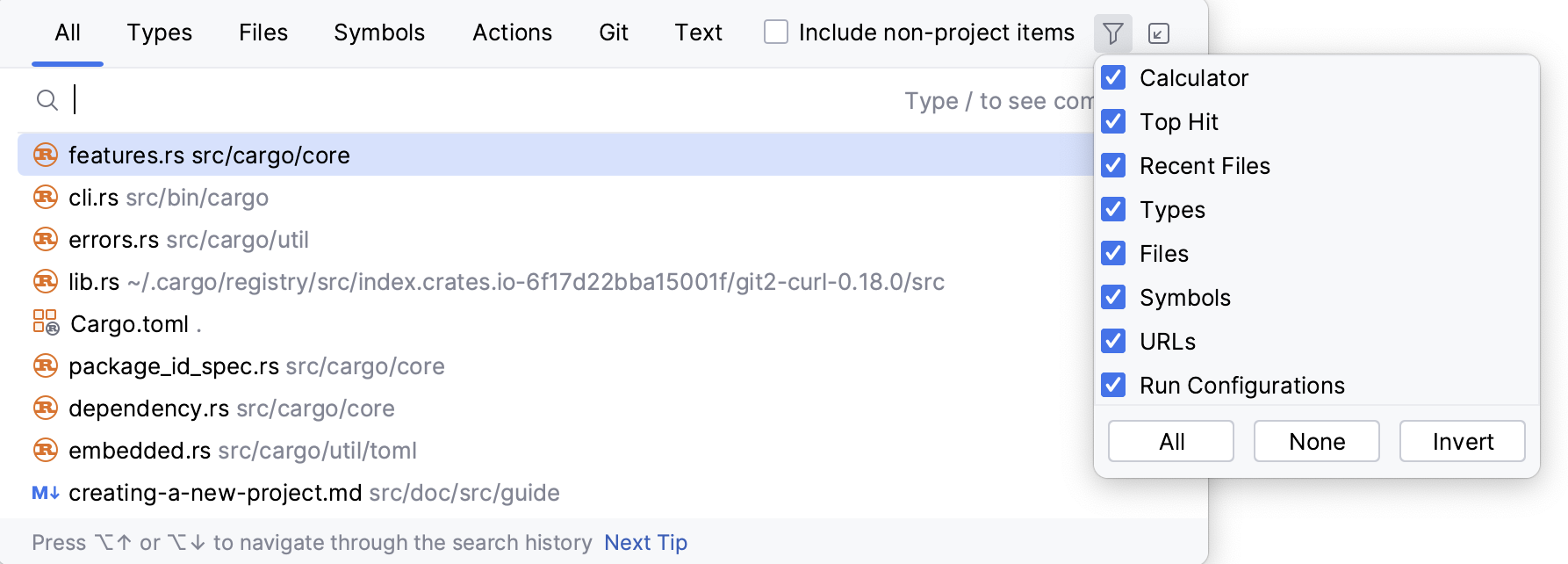This screenshot has height=564, width=1568.
Task: Toggle the Run Configurations filter checkbox
Action: (1113, 385)
